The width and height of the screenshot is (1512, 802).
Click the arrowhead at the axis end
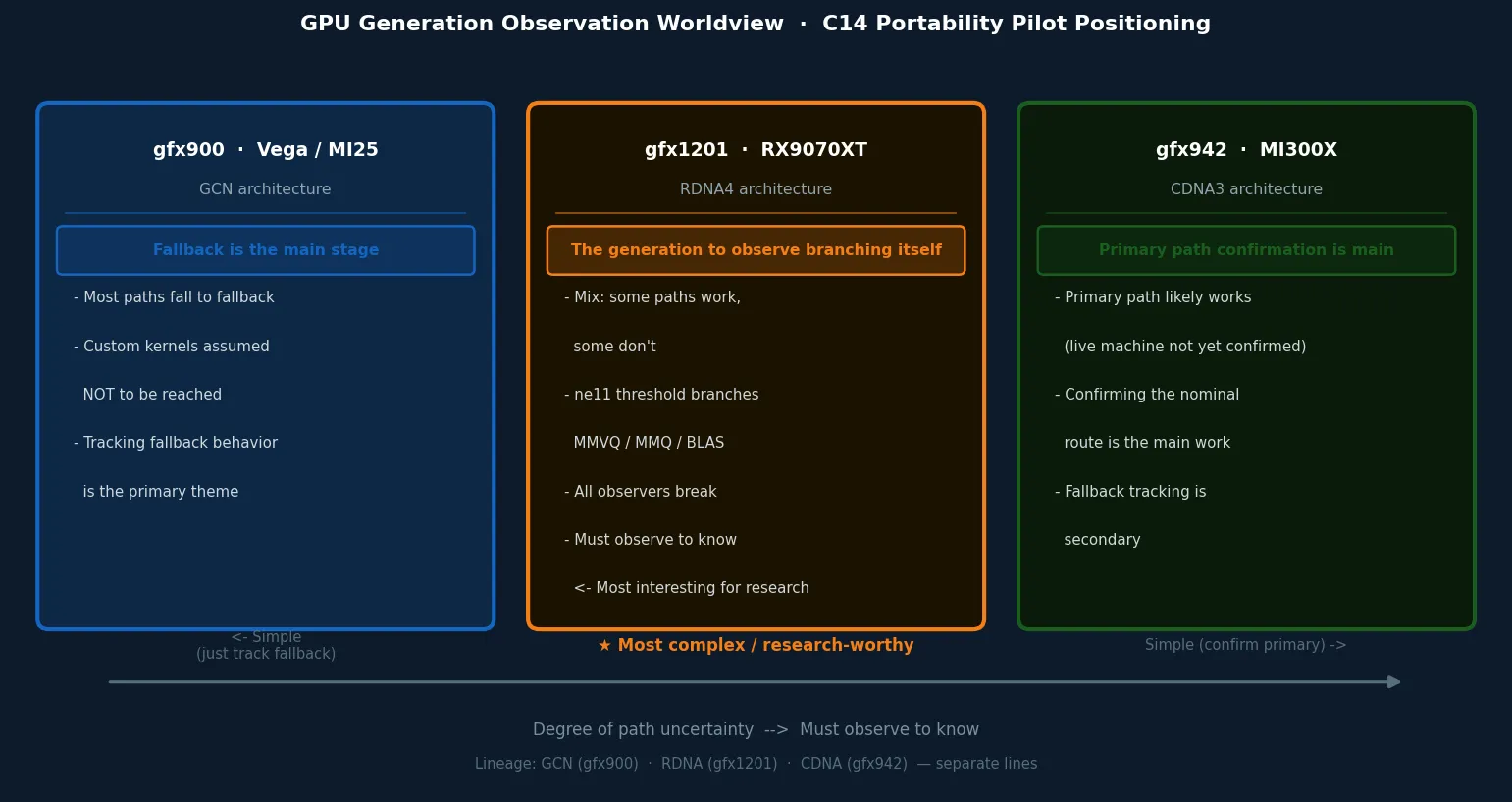point(1394,682)
